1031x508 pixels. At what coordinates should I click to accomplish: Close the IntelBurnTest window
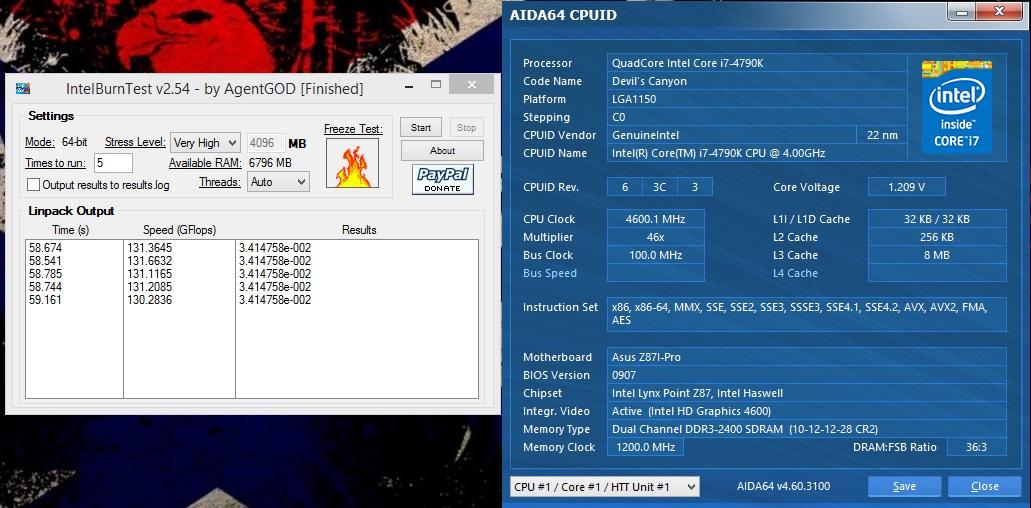(x=471, y=85)
